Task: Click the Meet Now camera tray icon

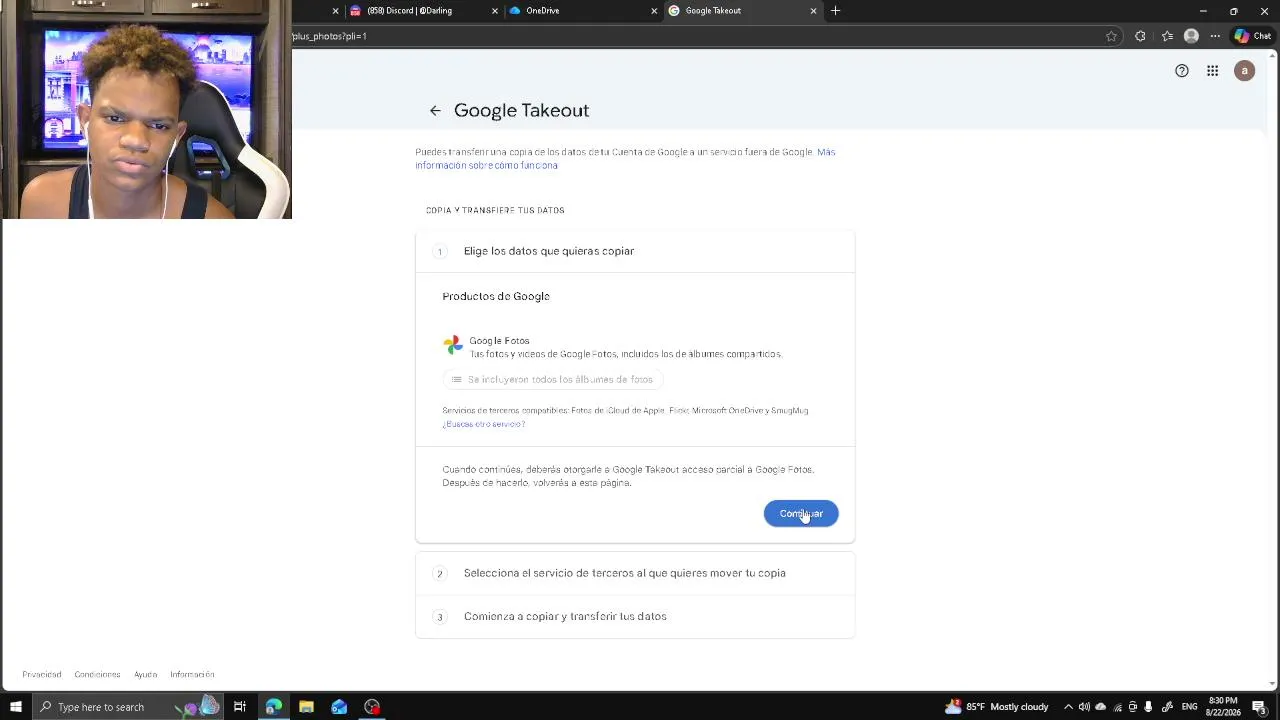Action: click(x=1133, y=707)
